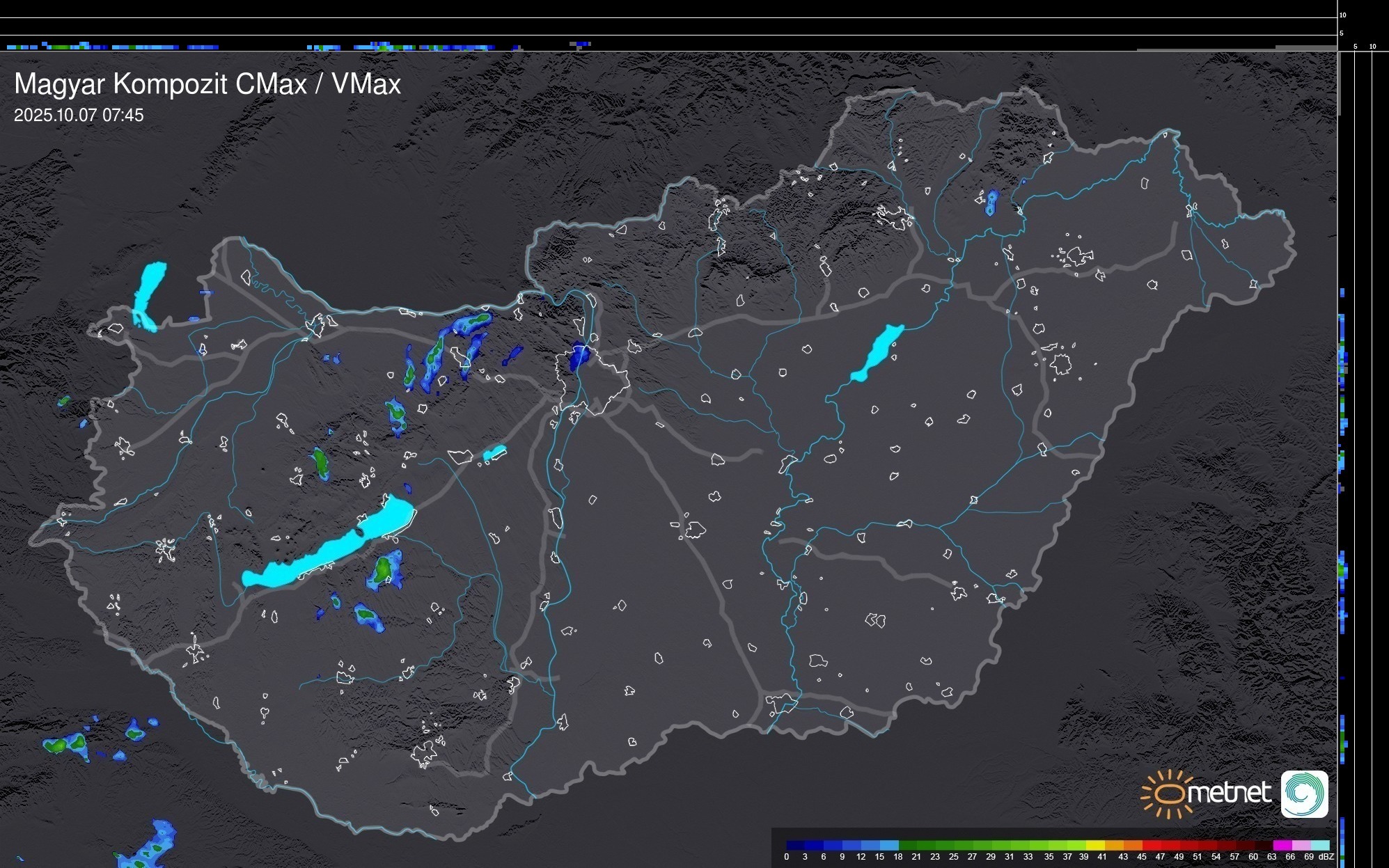The width and height of the screenshot is (1389, 868).
Task: Click the bright green 37 dBZ swatch
Action: pos(1076,845)
